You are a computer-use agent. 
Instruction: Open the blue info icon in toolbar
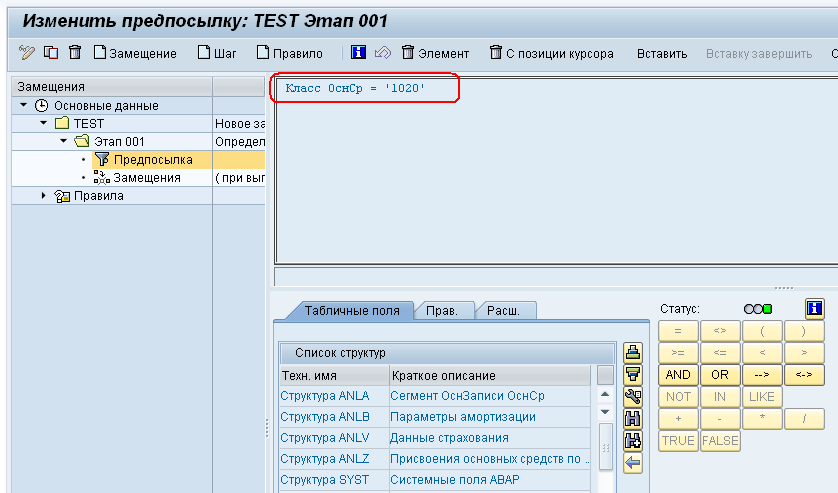coord(358,52)
